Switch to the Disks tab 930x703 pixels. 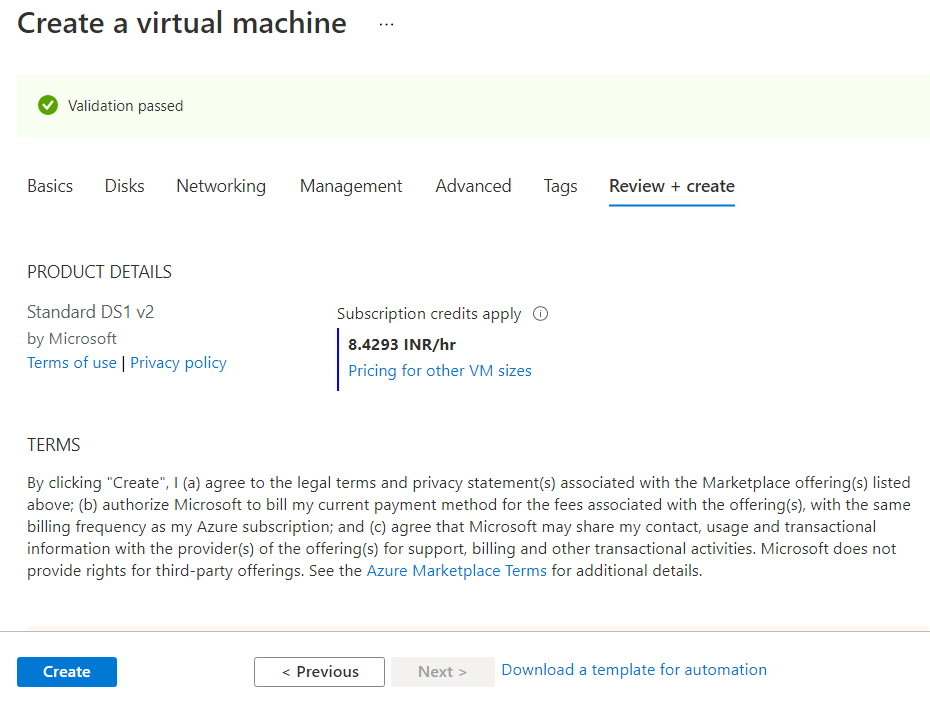tap(125, 186)
